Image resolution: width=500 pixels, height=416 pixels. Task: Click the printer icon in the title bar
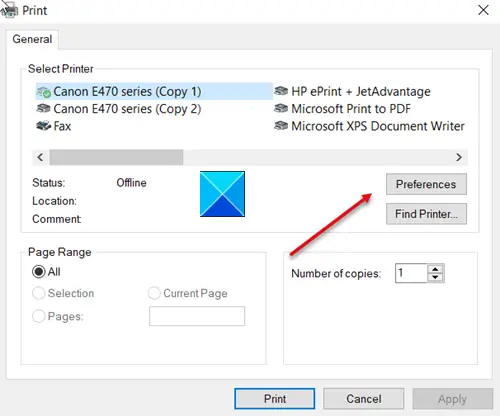[9, 10]
